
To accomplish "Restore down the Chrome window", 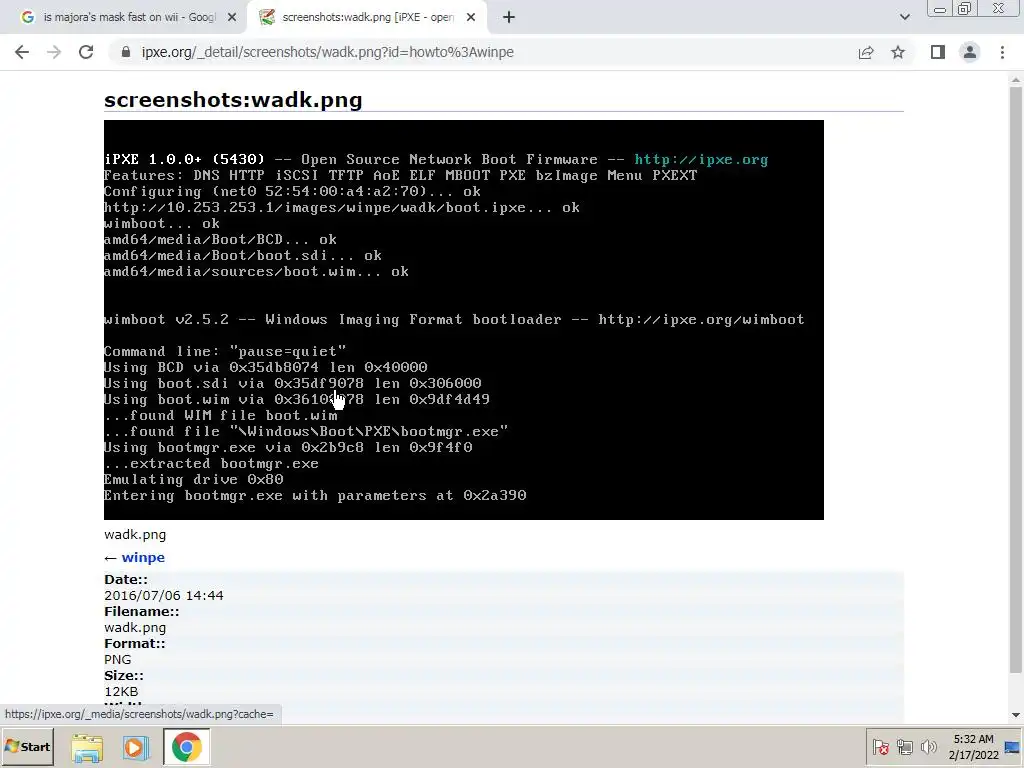I will pyautogui.click(x=965, y=9).
